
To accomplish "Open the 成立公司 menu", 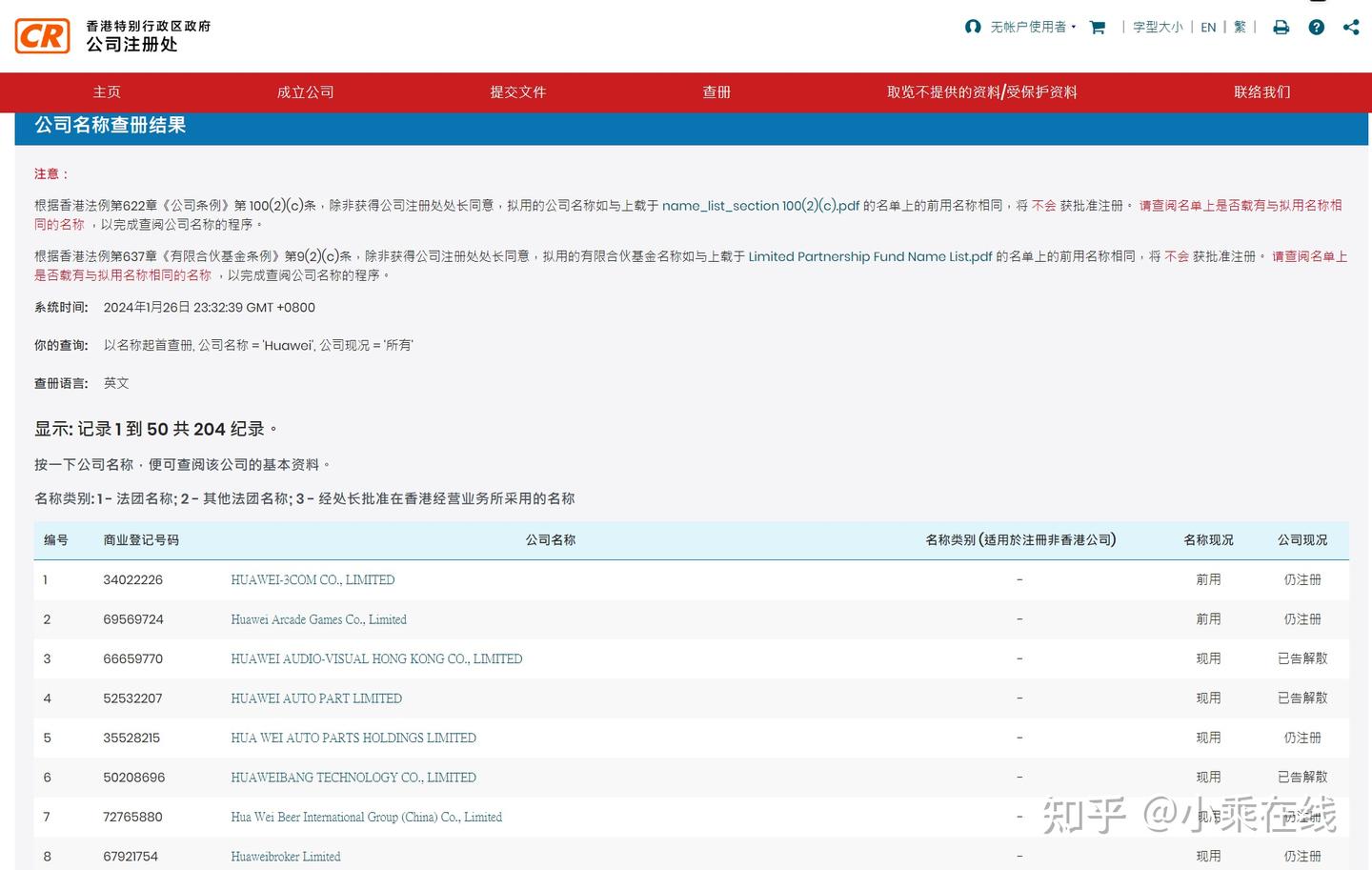I will [305, 91].
